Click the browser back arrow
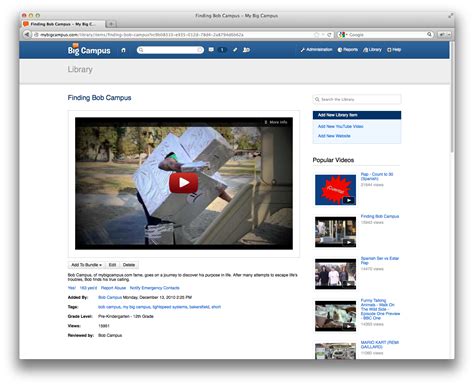Viewport: 474px width, 386px height. pyautogui.click(x=27, y=34)
